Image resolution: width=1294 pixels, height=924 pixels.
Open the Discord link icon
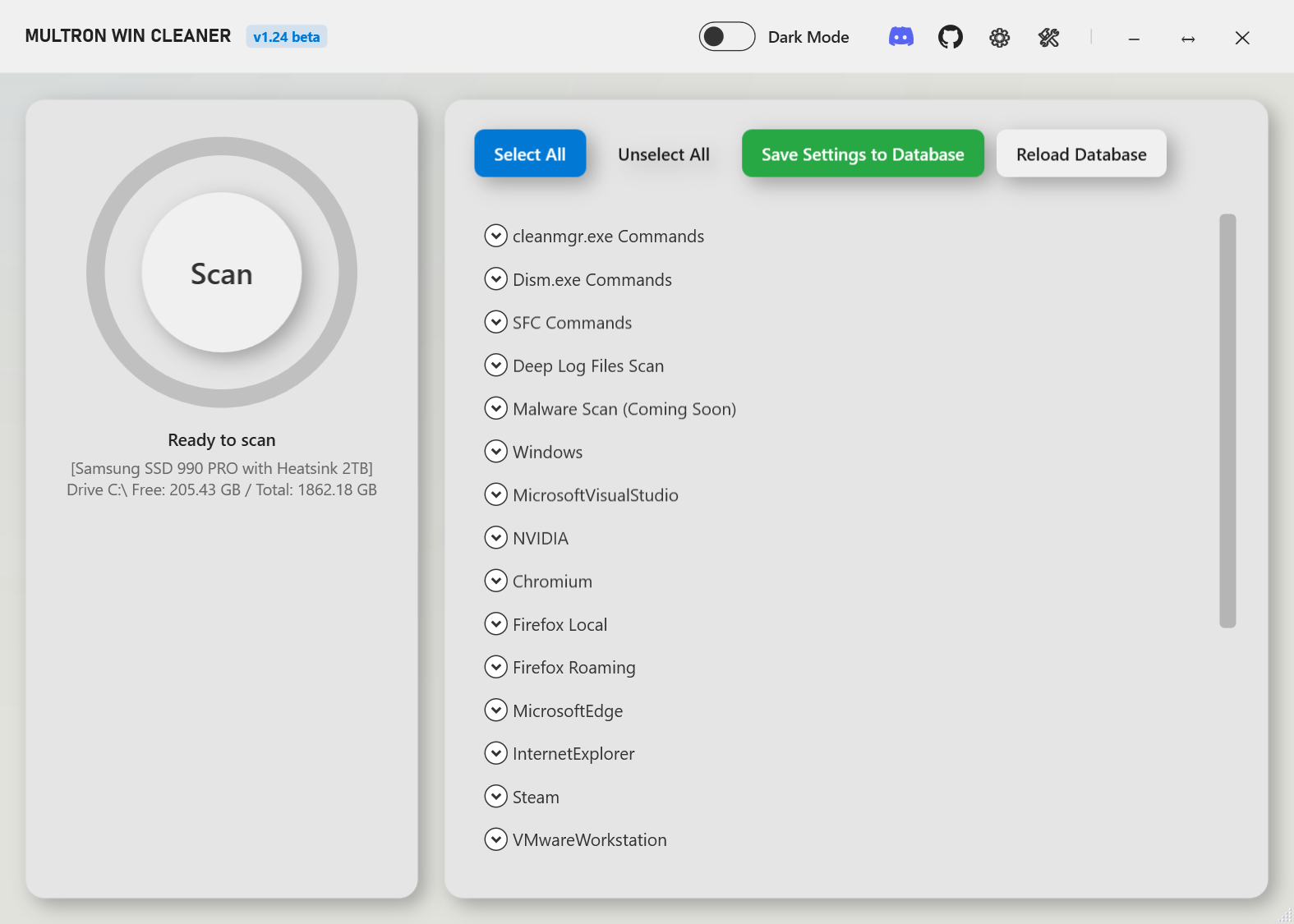click(x=901, y=37)
